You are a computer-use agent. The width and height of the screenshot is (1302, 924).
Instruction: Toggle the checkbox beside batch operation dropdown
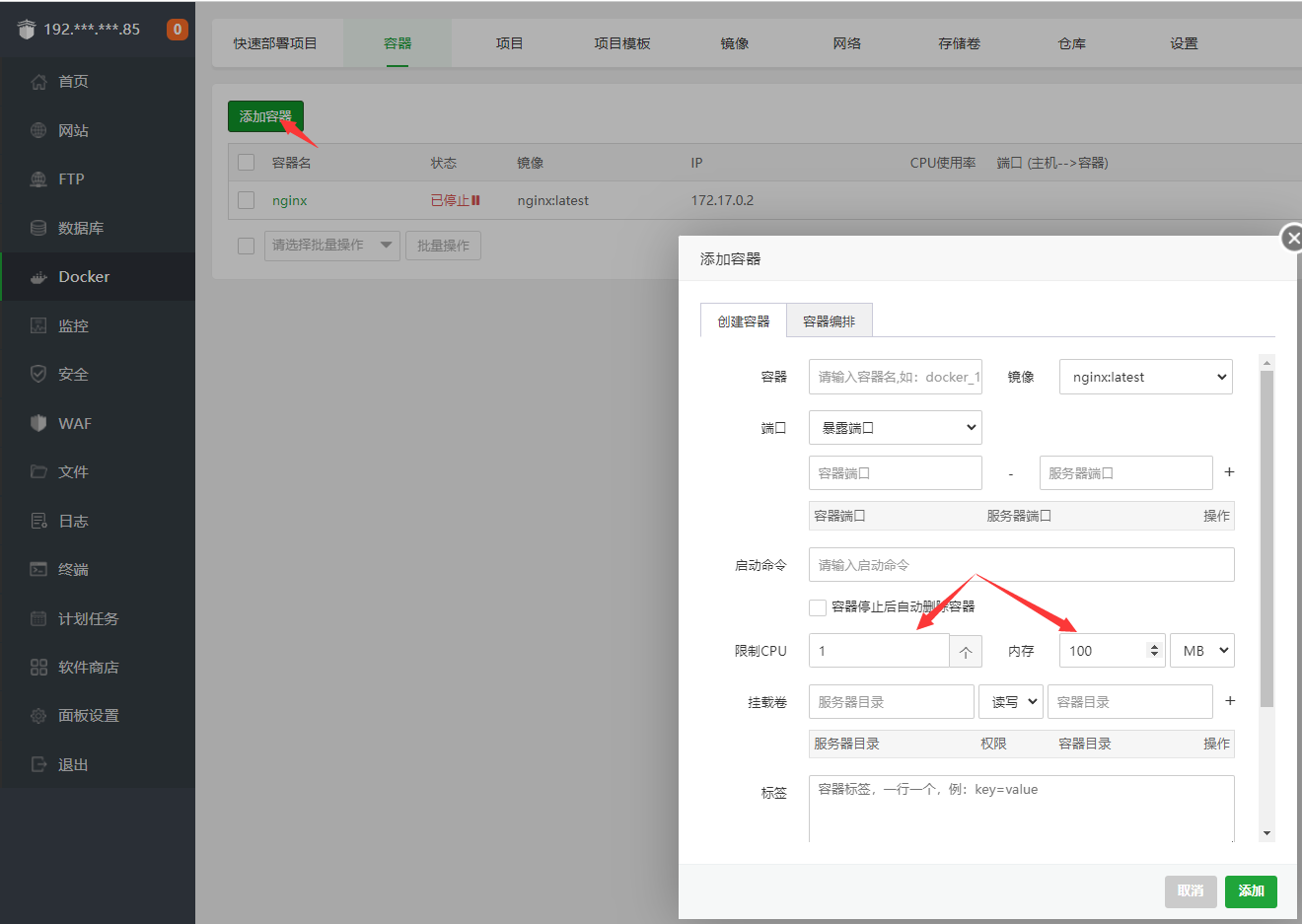pyautogui.click(x=247, y=246)
